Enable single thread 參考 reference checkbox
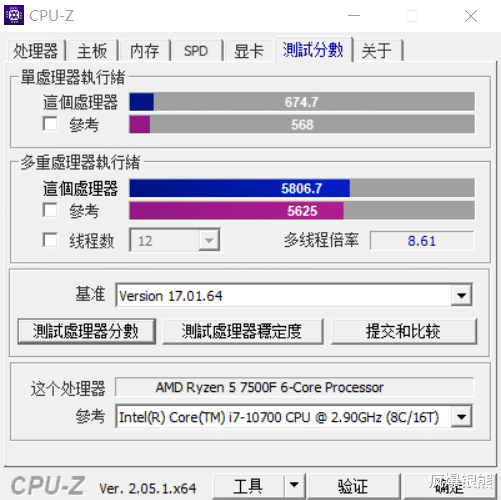This screenshot has height=500, width=501. (50, 124)
